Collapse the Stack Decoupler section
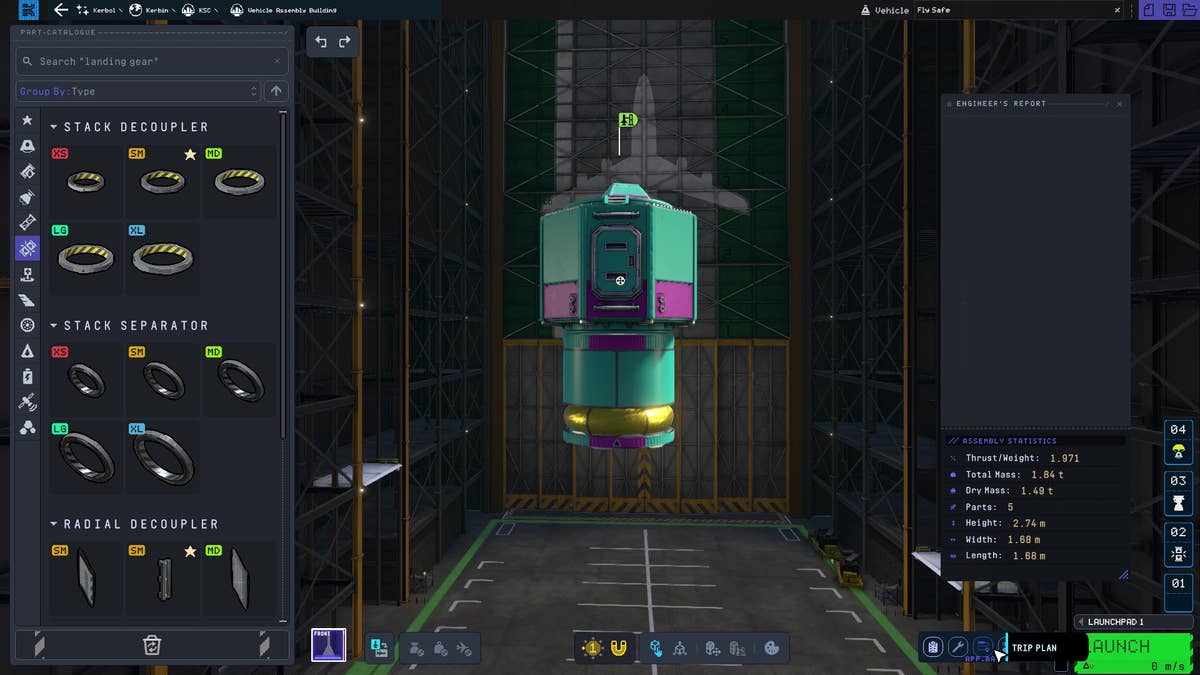 [54, 127]
